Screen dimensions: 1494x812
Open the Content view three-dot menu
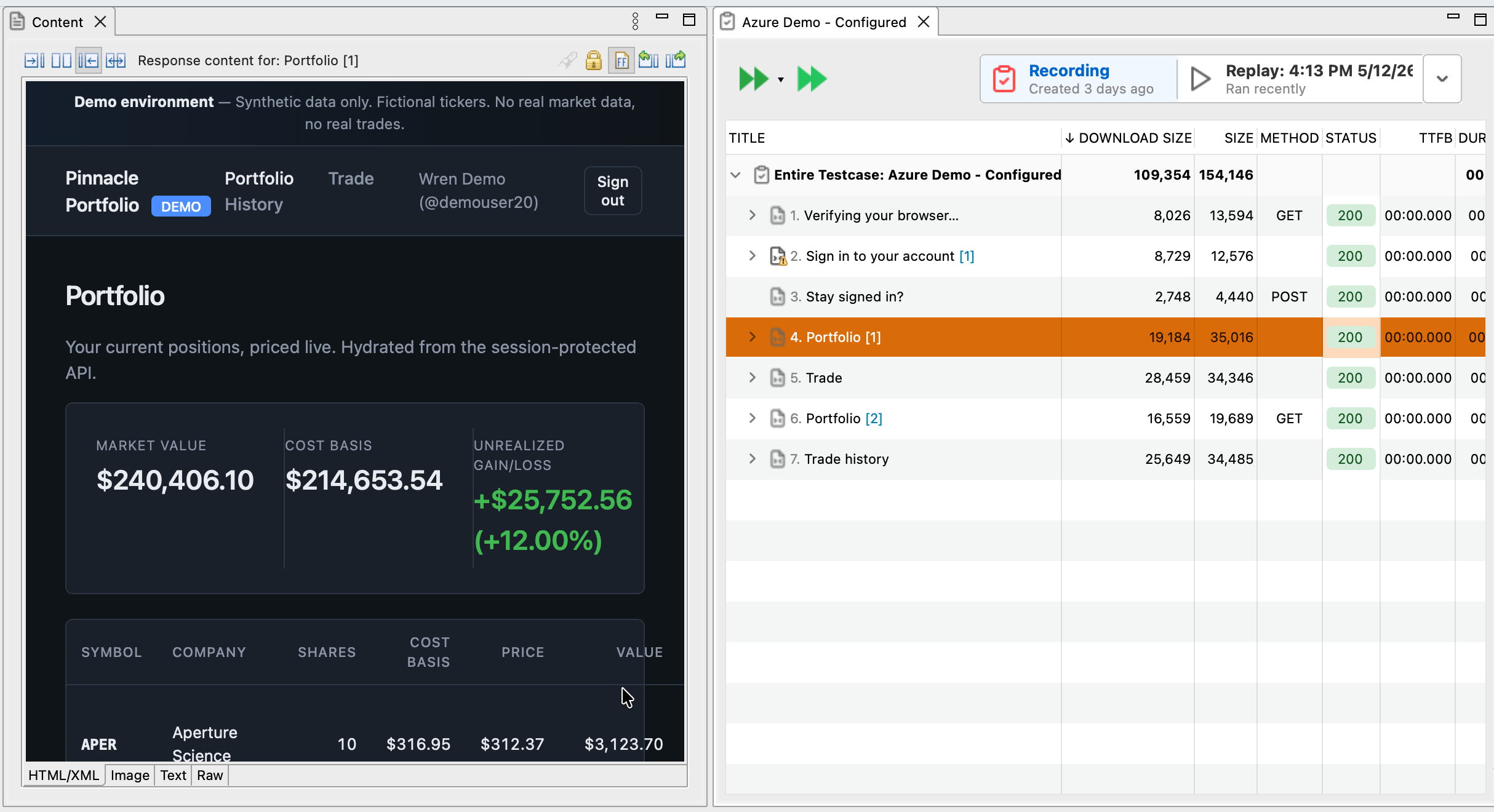coord(636,21)
